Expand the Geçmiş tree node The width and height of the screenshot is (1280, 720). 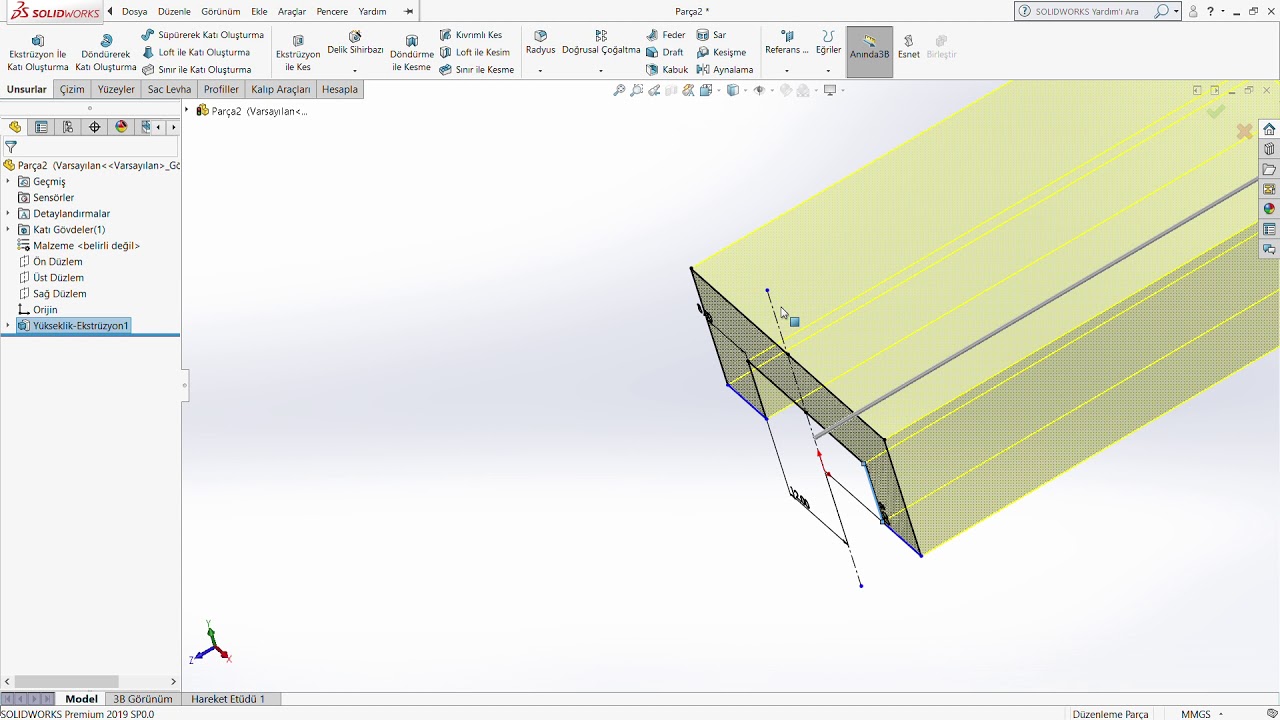pyautogui.click(x=8, y=181)
